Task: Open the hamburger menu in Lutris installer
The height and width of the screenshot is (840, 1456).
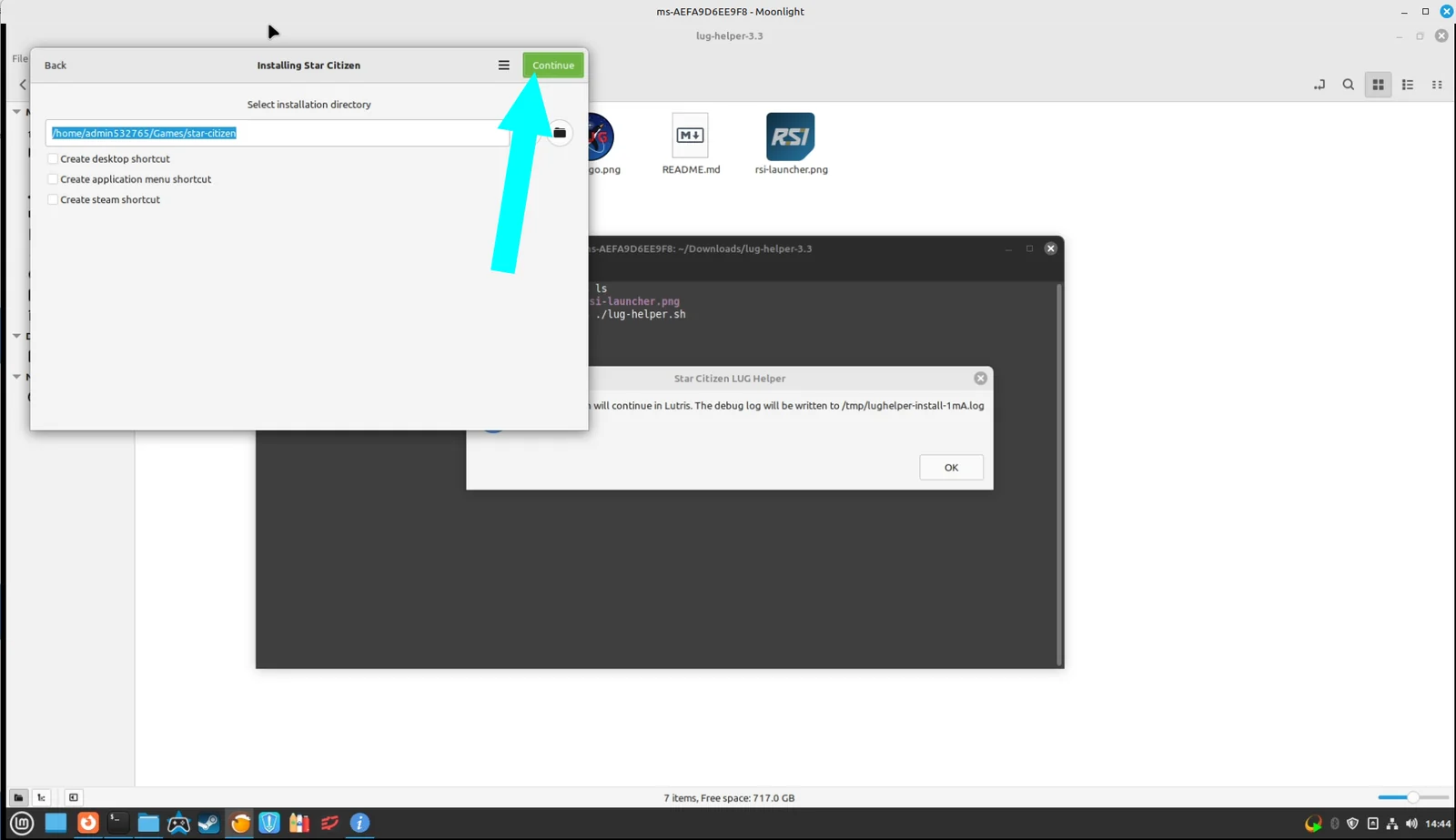Action: tap(503, 66)
